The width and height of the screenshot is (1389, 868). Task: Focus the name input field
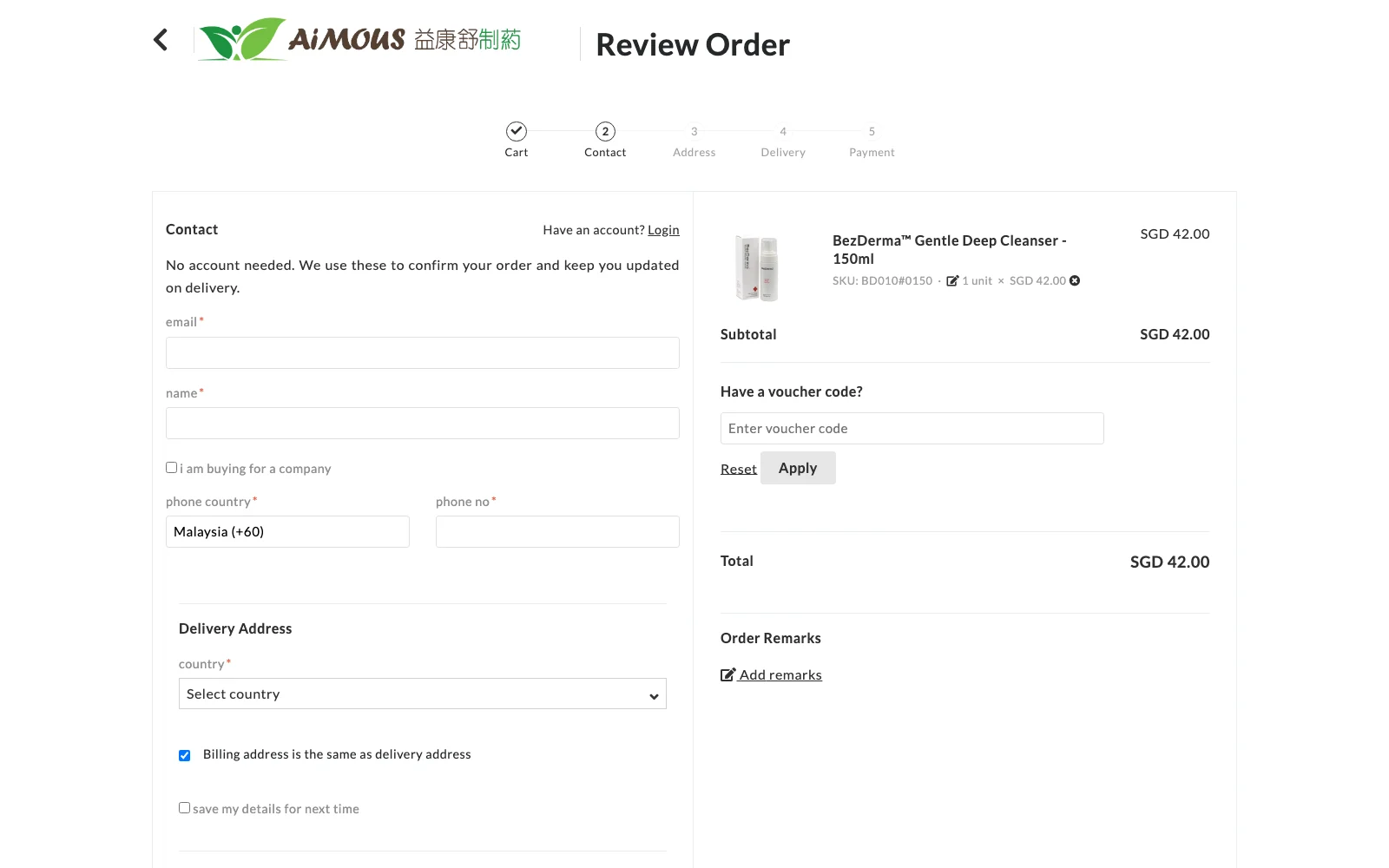point(423,424)
